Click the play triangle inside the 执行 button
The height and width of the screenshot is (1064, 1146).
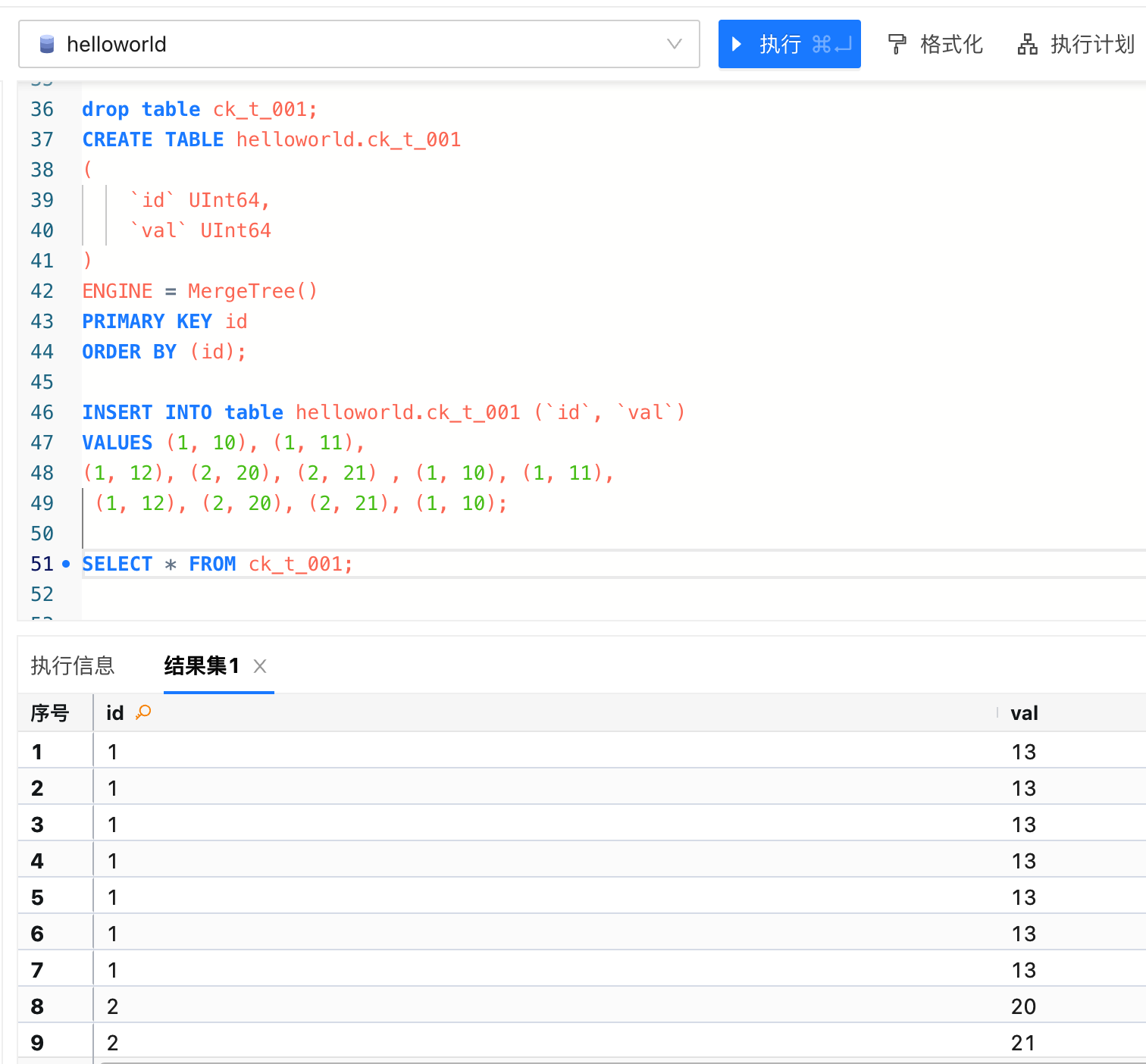coord(737,44)
